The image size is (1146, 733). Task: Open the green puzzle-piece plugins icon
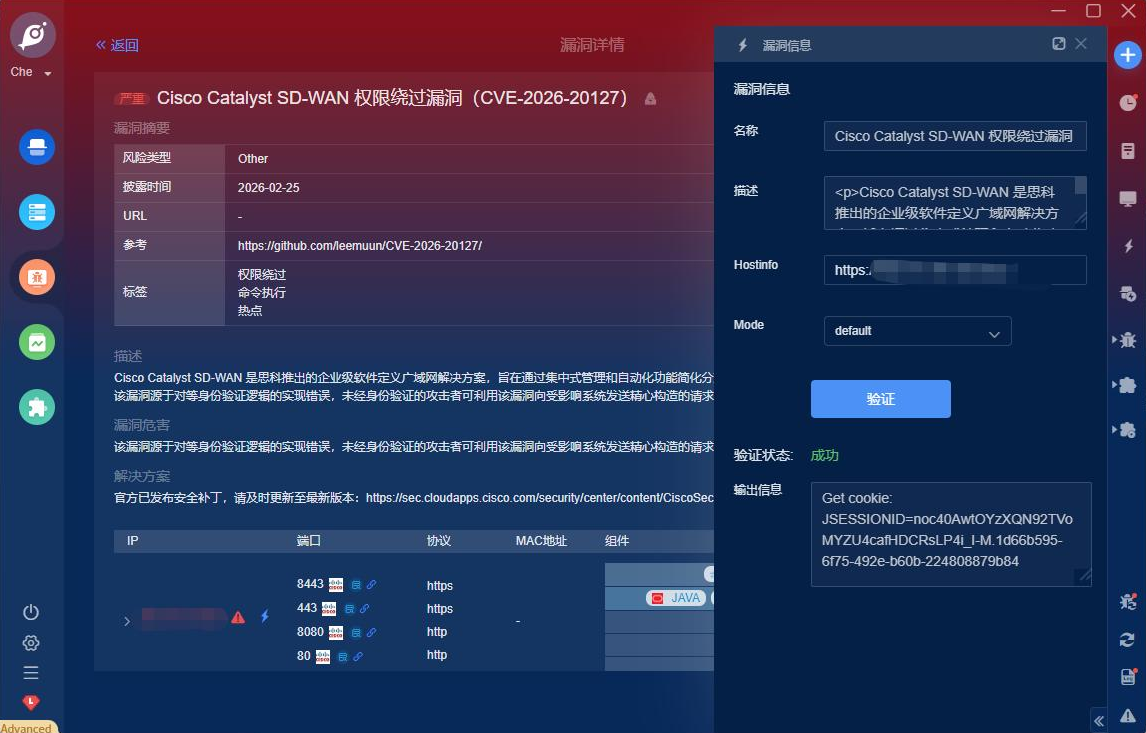pyautogui.click(x=37, y=407)
